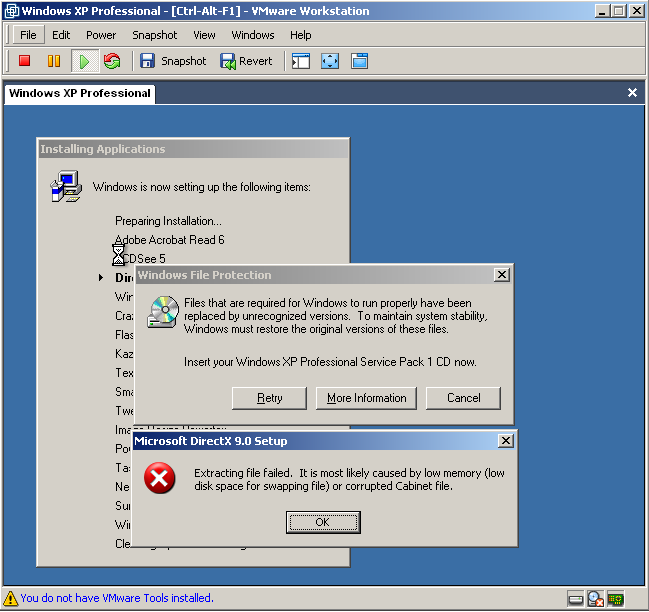649x612 pixels.
Task: Open the Snapshot menu
Action: tap(154, 35)
